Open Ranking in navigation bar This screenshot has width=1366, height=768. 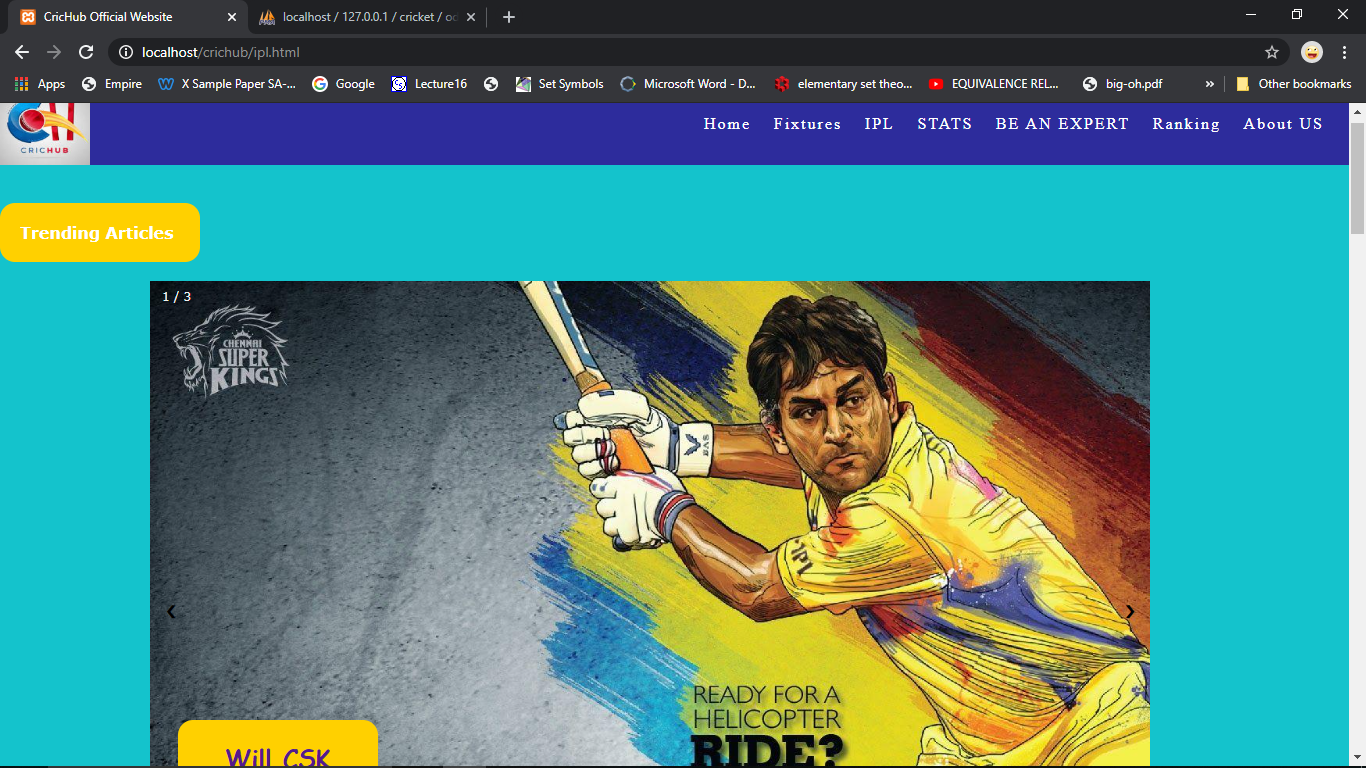pos(1186,124)
